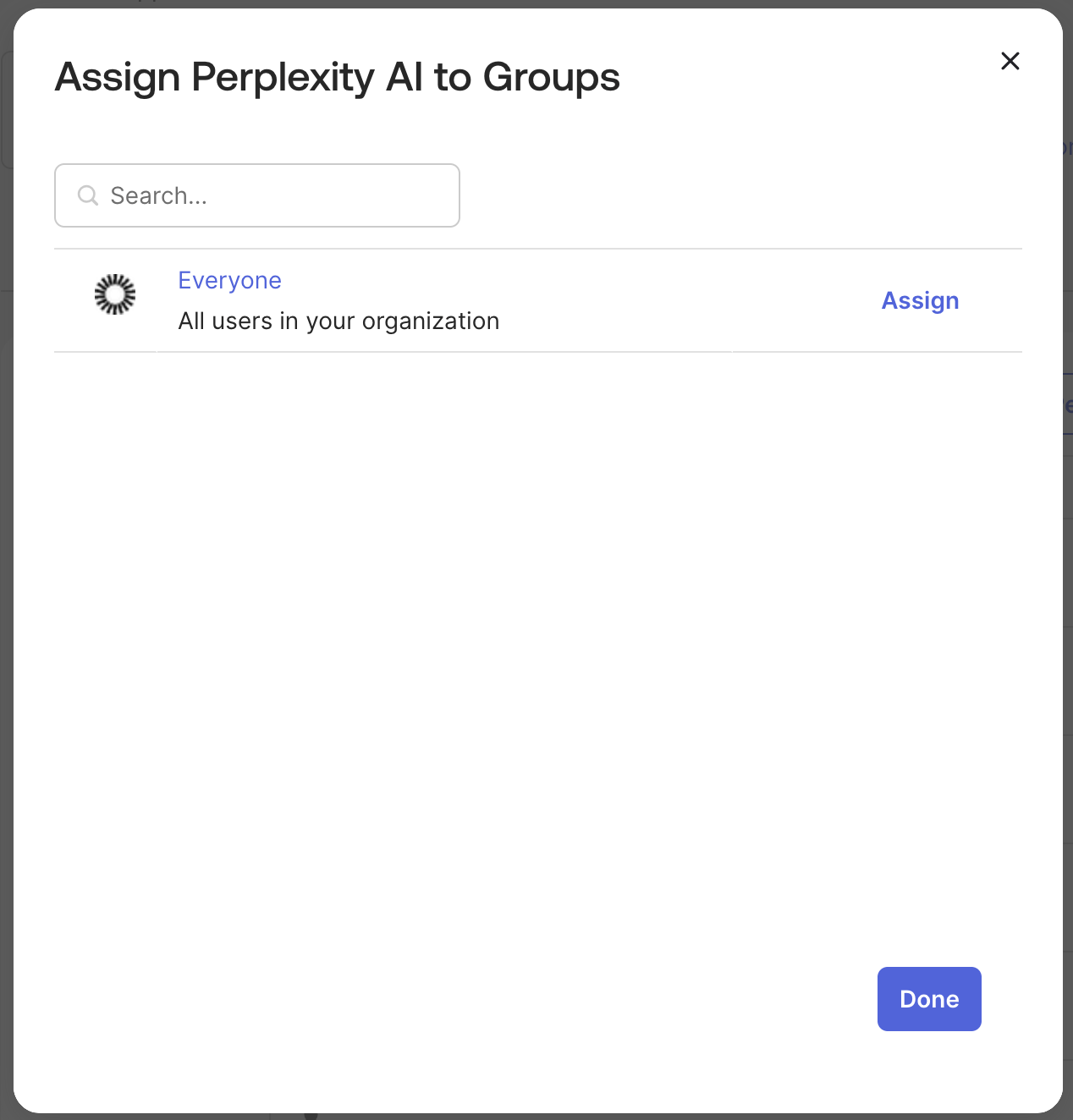This screenshot has height=1120, width=1073.
Task: Finish group assignment by clicking Done
Action: 929,999
